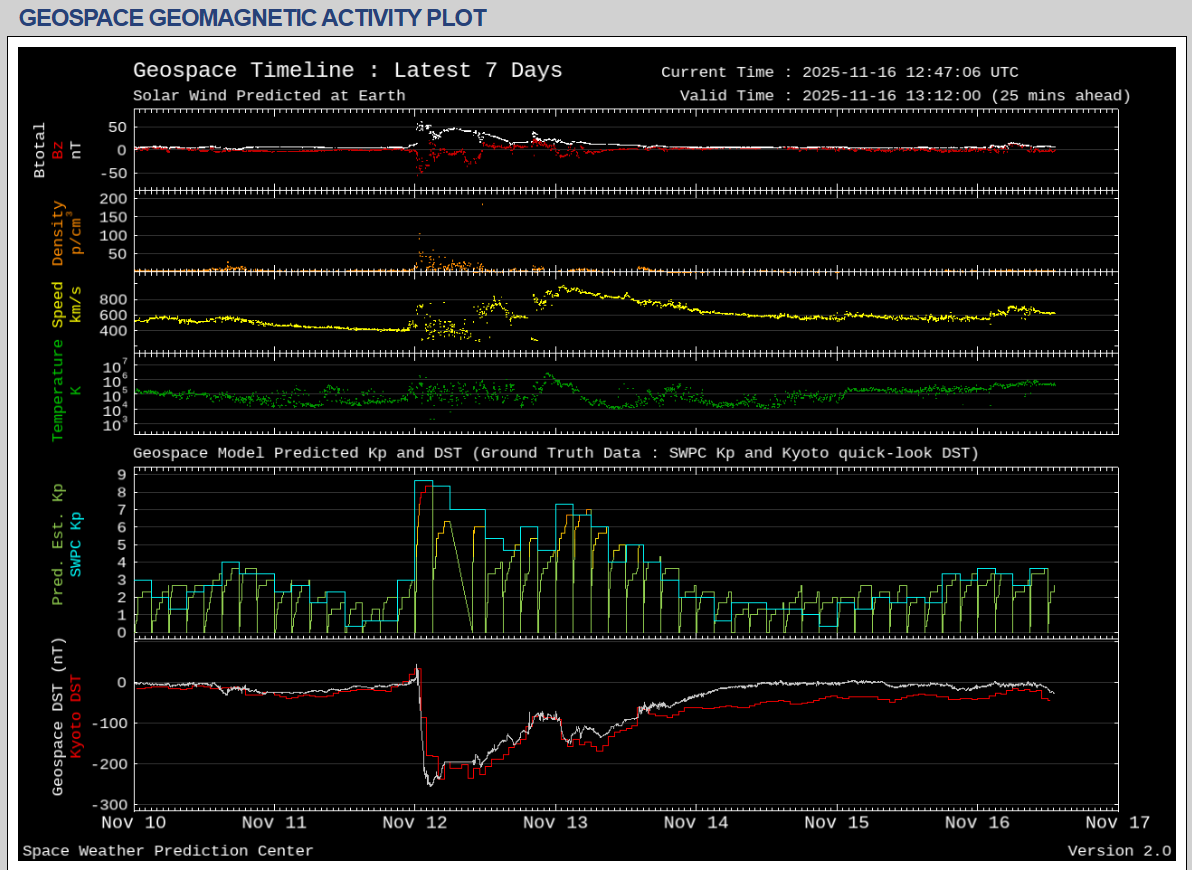Click the red Bz axis label
The width and height of the screenshot is (1192, 870).
(58, 150)
